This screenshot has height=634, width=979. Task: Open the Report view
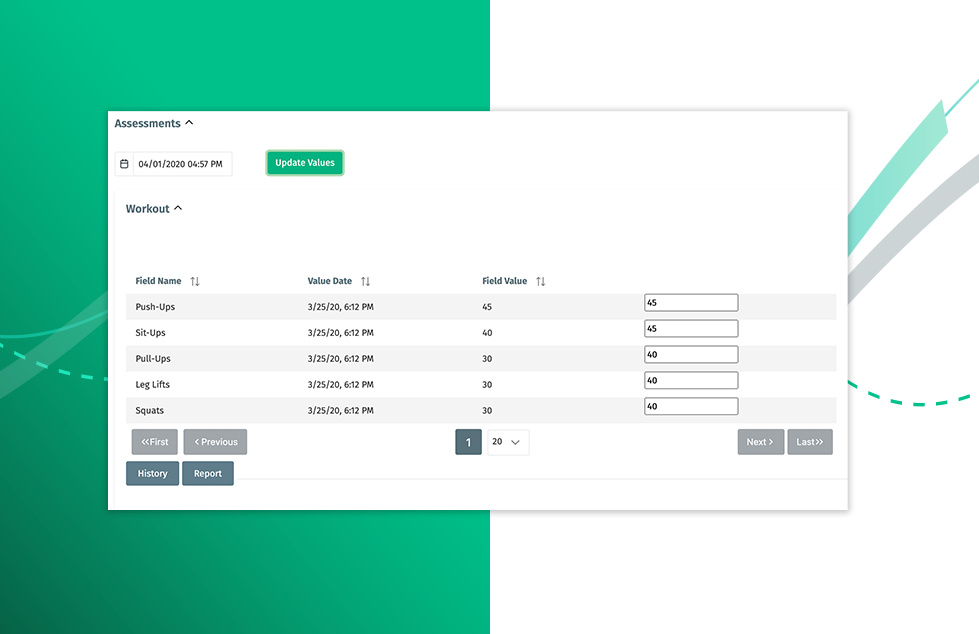point(208,474)
